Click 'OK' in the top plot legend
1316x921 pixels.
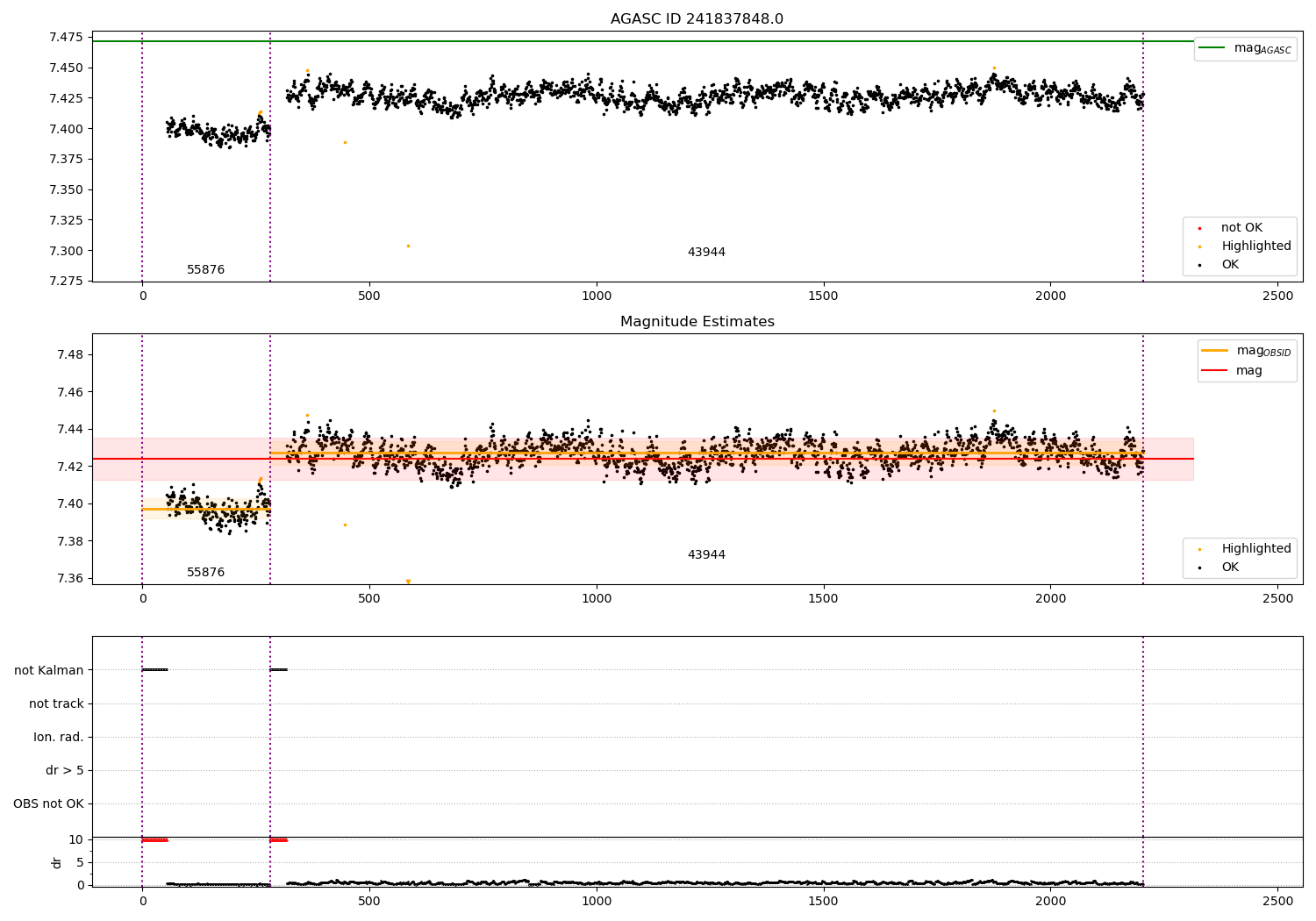tap(1230, 265)
